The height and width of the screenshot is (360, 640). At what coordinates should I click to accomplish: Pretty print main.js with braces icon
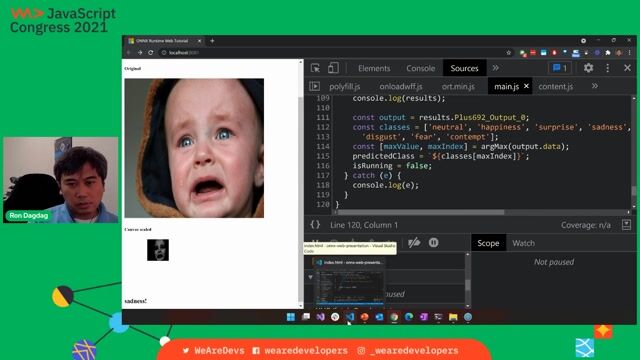[315, 225]
